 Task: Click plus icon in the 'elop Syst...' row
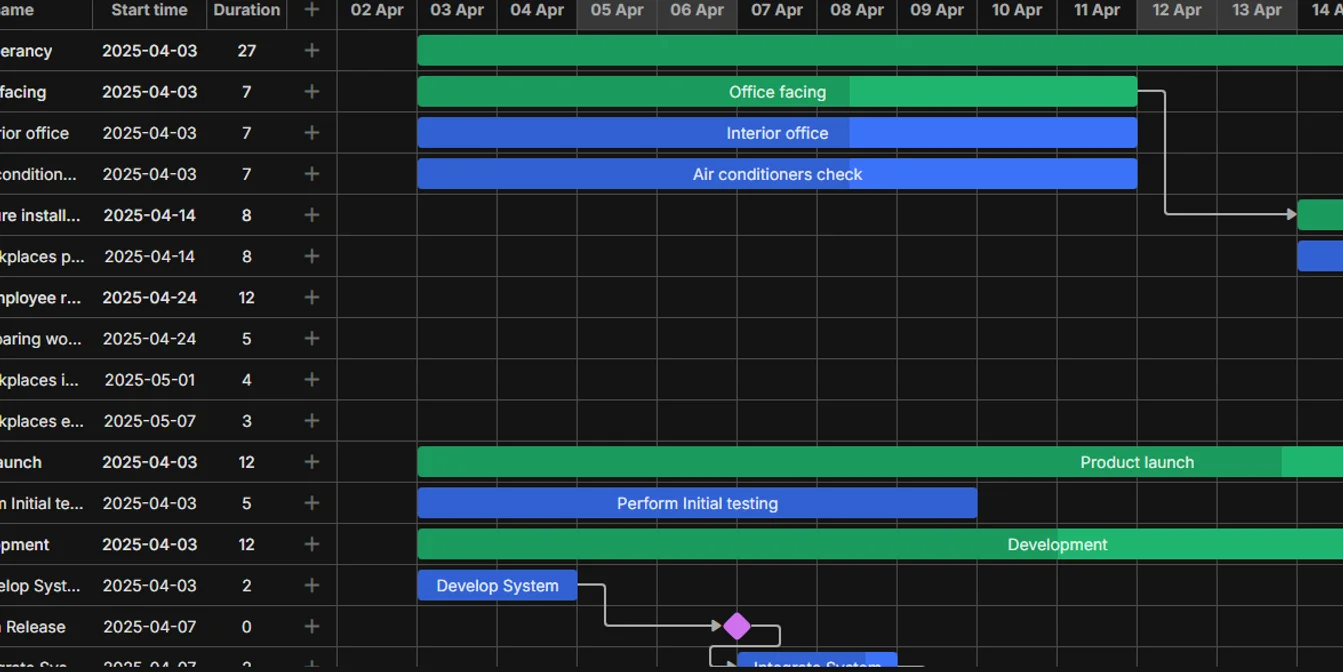point(312,585)
